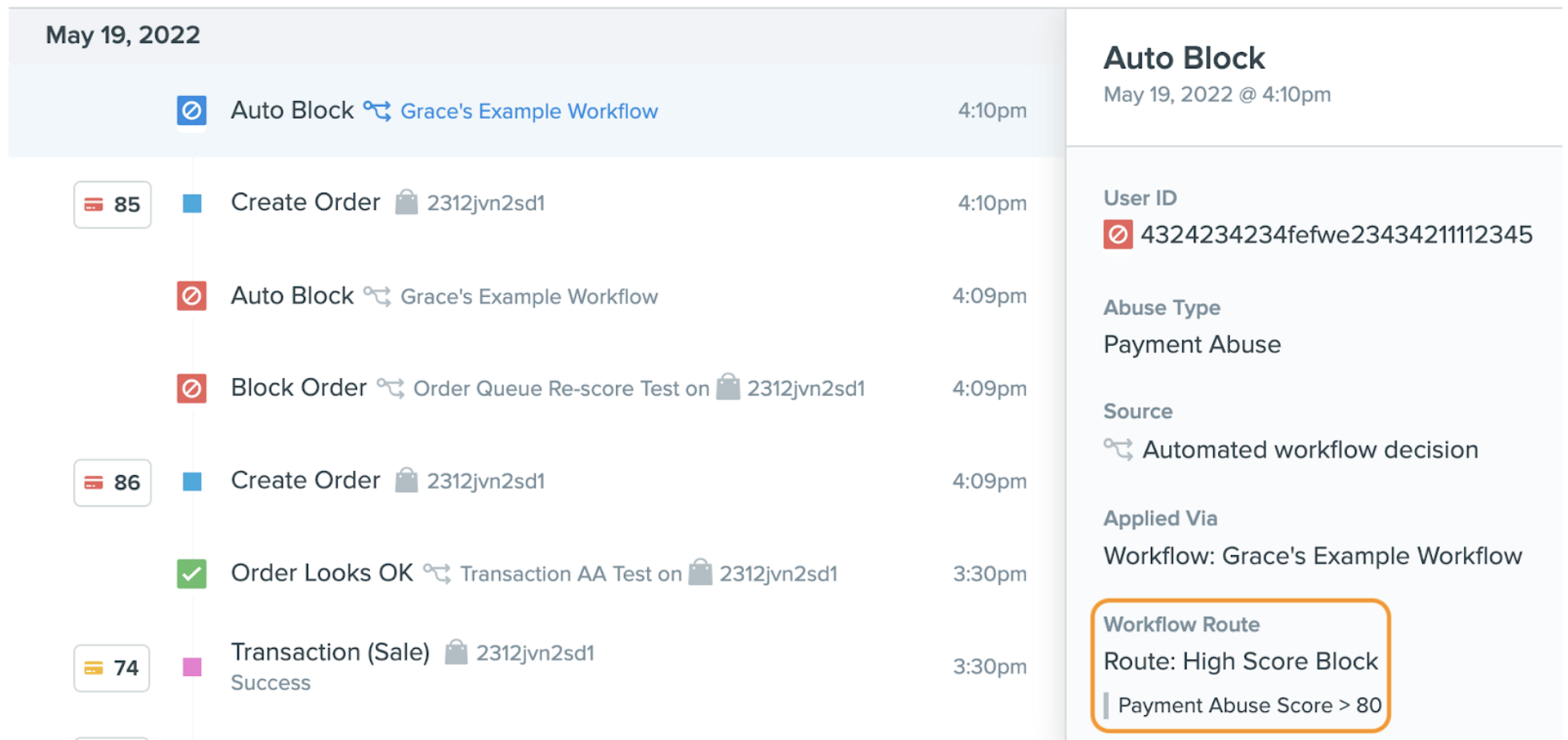This screenshot has height=740, width=1568.
Task: Open the blue Grace's Example Workflow link
Action: [529, 111]
